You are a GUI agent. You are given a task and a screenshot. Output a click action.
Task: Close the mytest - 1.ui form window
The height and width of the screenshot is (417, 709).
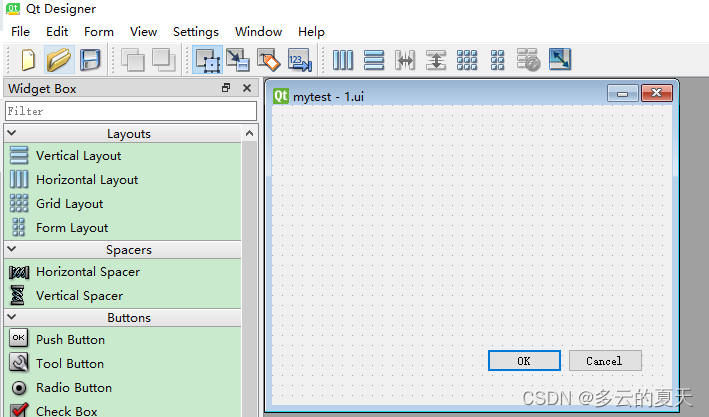(x=657, y=93)
